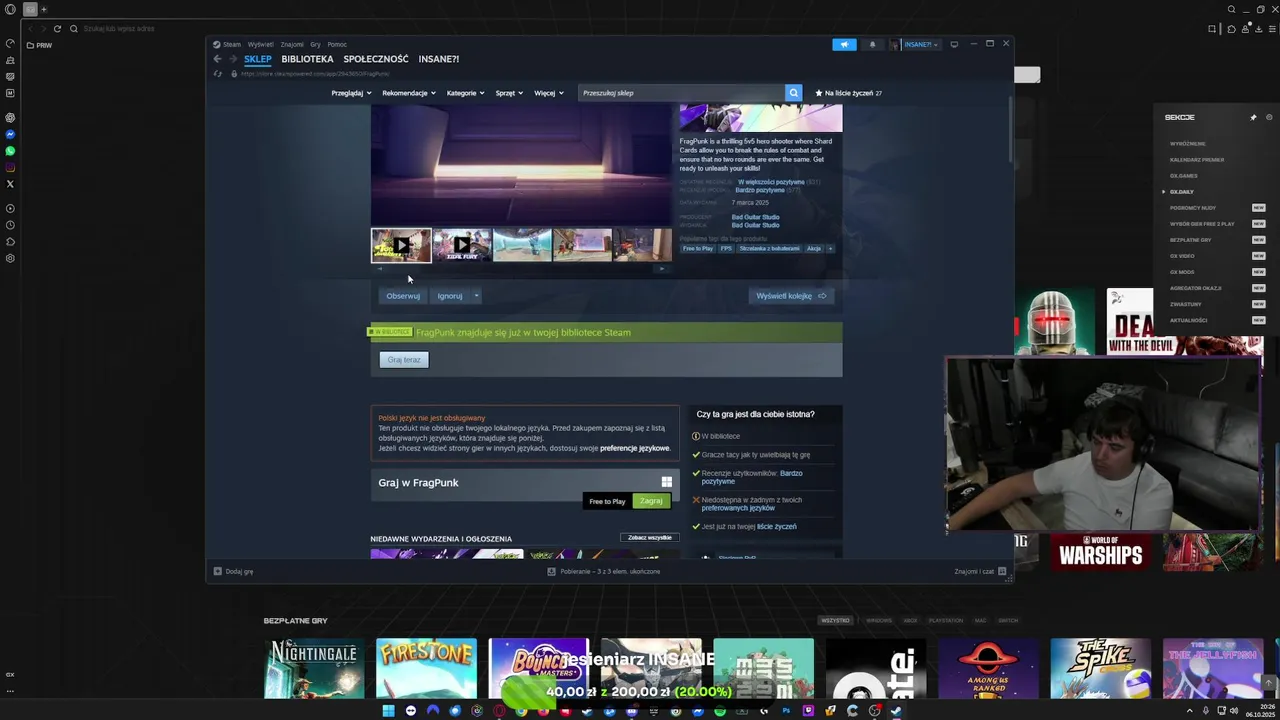Click the store search magnifier button

point(793,93)
